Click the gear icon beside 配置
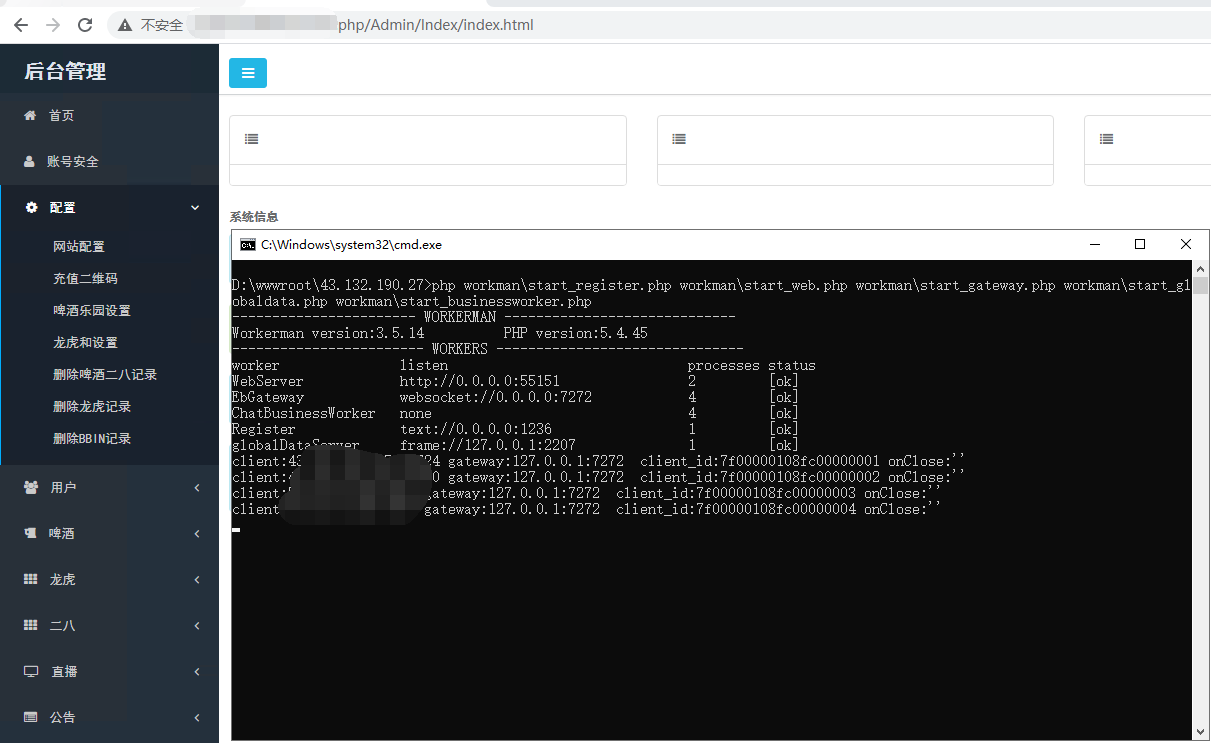Screen dimensions: 1211x743 click(x=31, y=208)
